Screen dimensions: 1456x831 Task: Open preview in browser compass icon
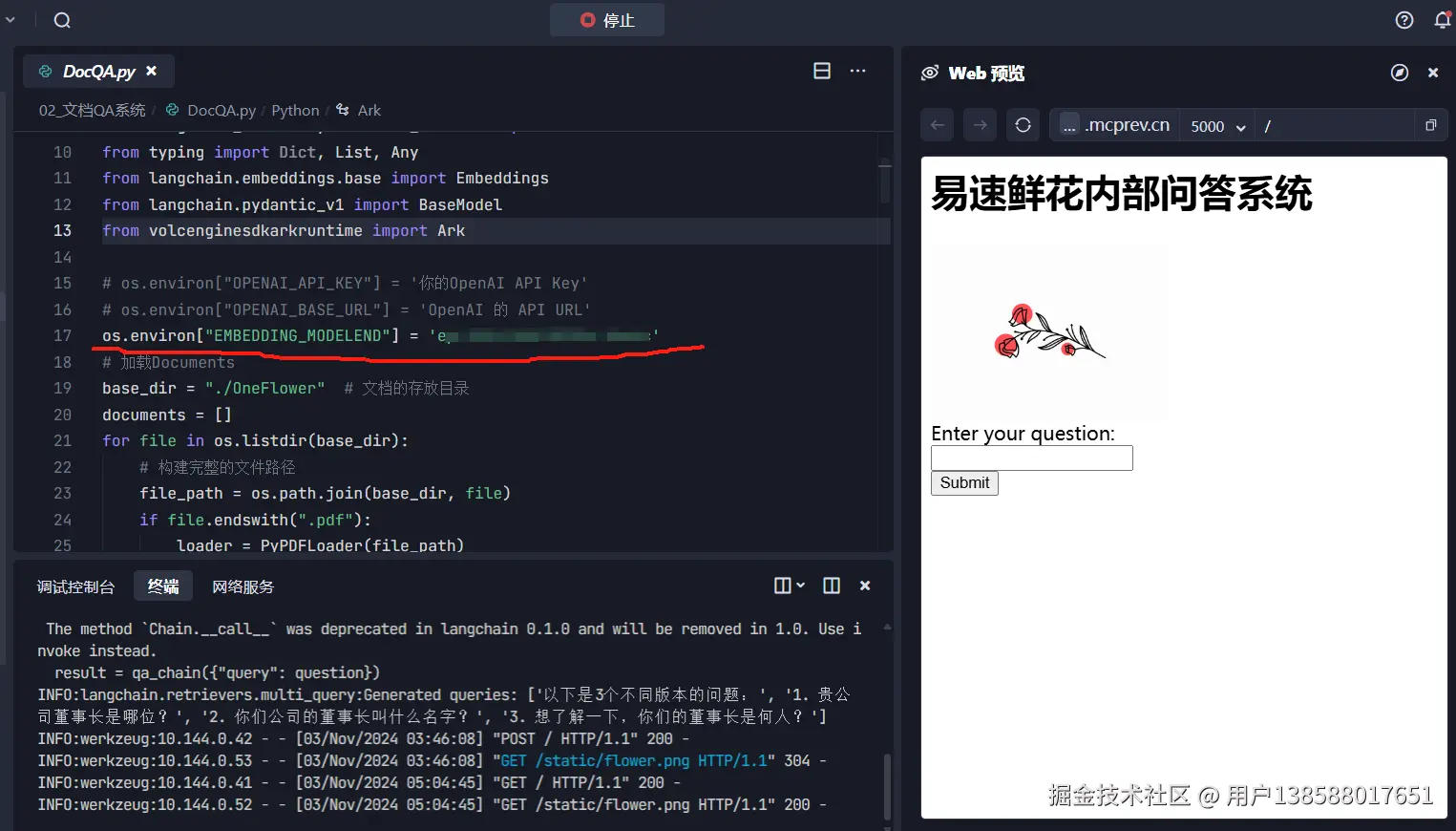pyautogui.click(x=1400, y=73)
